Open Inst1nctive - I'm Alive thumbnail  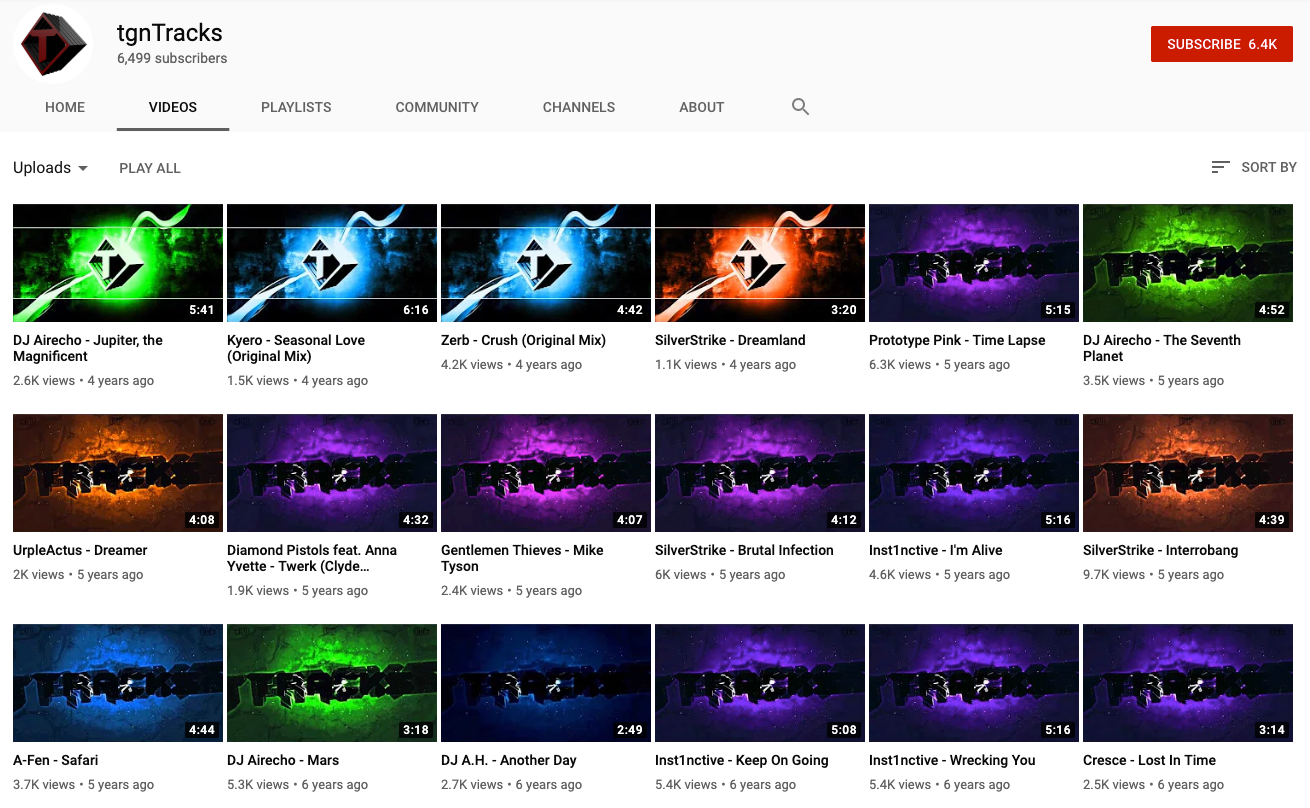pos(974,473)
